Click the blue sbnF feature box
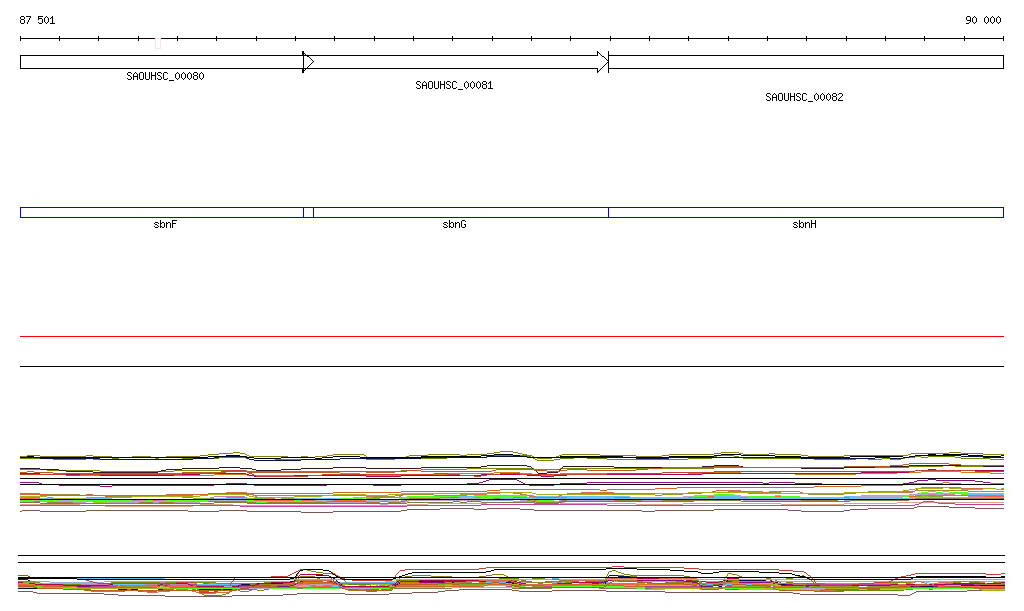 [160, 212]
